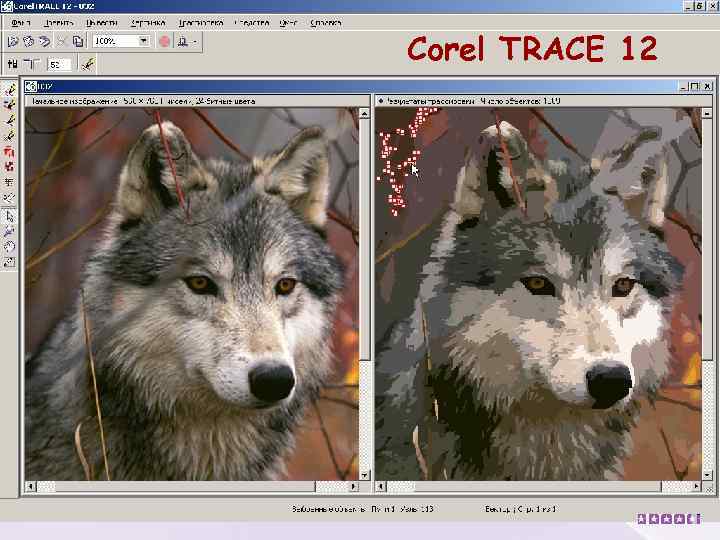Click the selected objects status bar text

pyautogui.click(x=363, y=509)
